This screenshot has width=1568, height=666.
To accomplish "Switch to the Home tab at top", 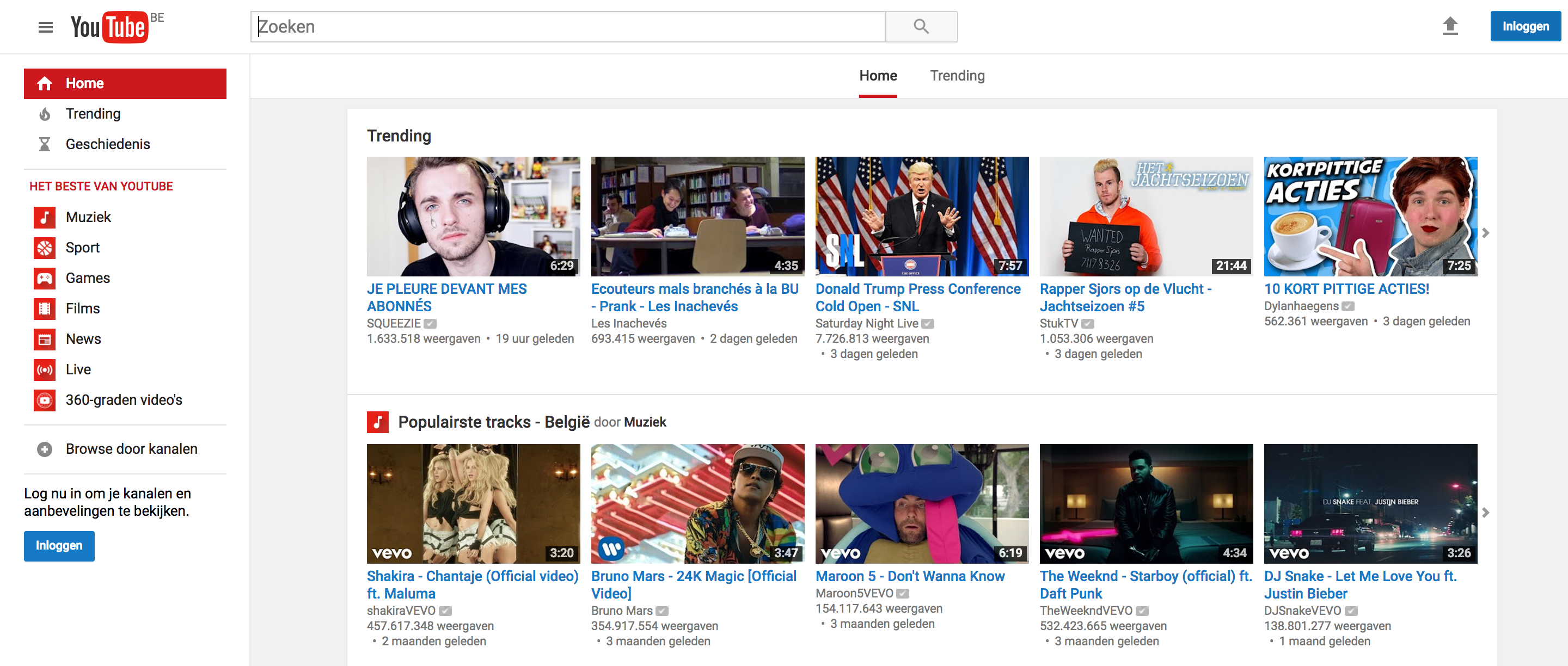I will pyautogui.click(x=878, y=76).
